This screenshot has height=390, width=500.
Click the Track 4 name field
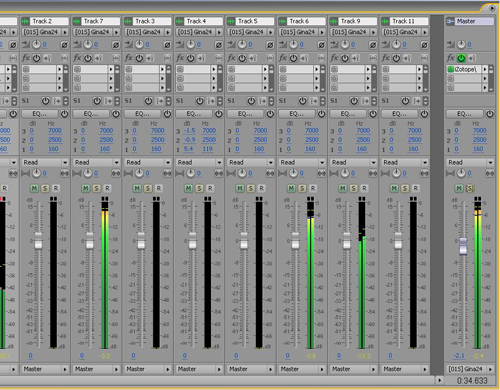[203, 21]
